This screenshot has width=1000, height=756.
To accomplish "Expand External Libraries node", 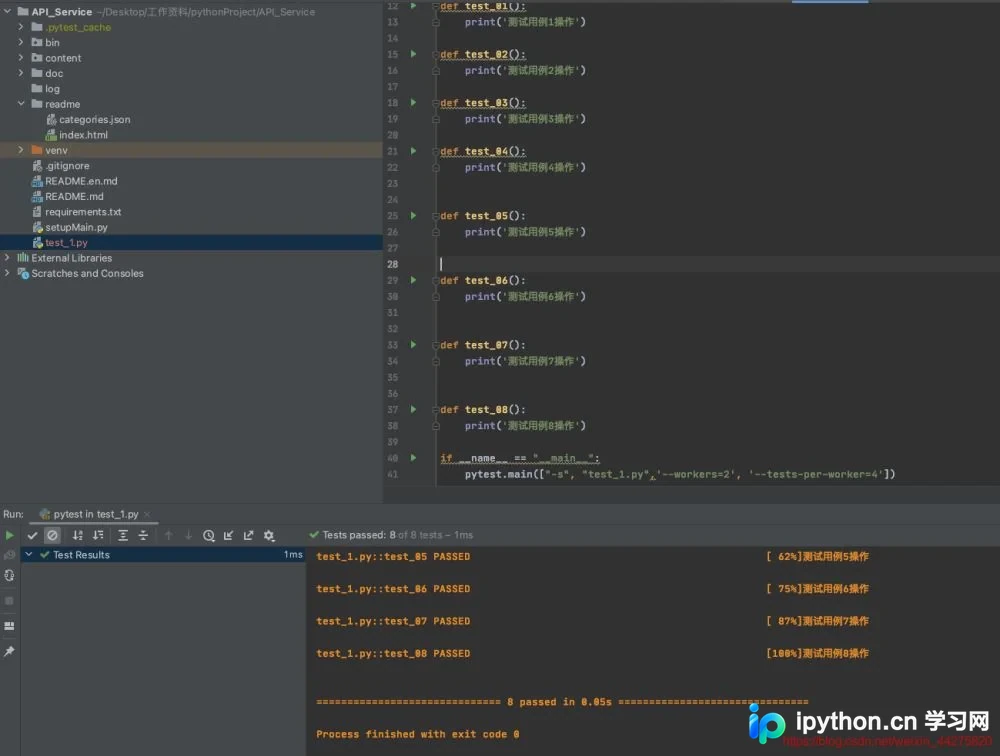I will (x=7, y=258).
